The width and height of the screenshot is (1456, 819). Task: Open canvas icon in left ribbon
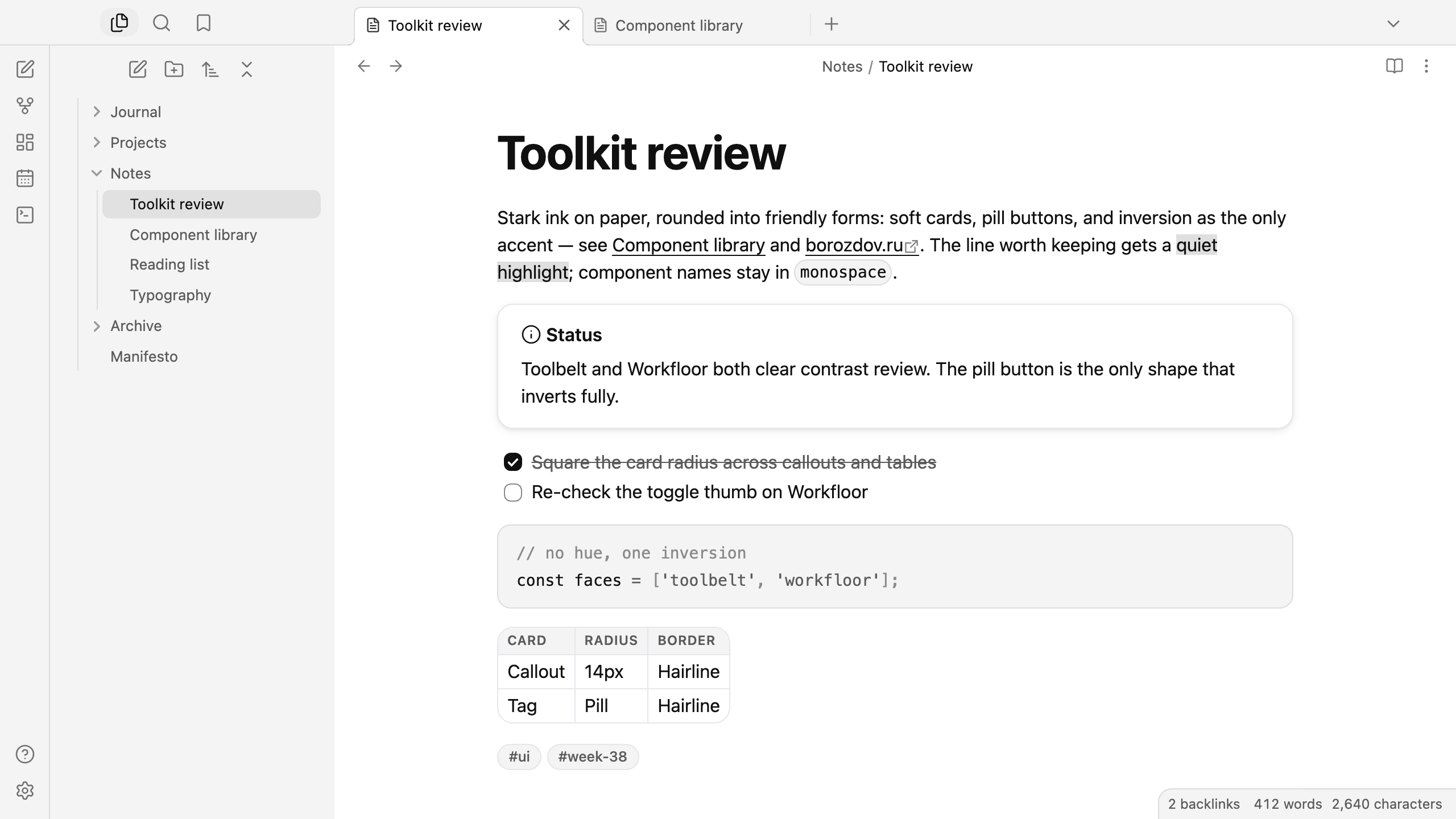click(25, 142)
